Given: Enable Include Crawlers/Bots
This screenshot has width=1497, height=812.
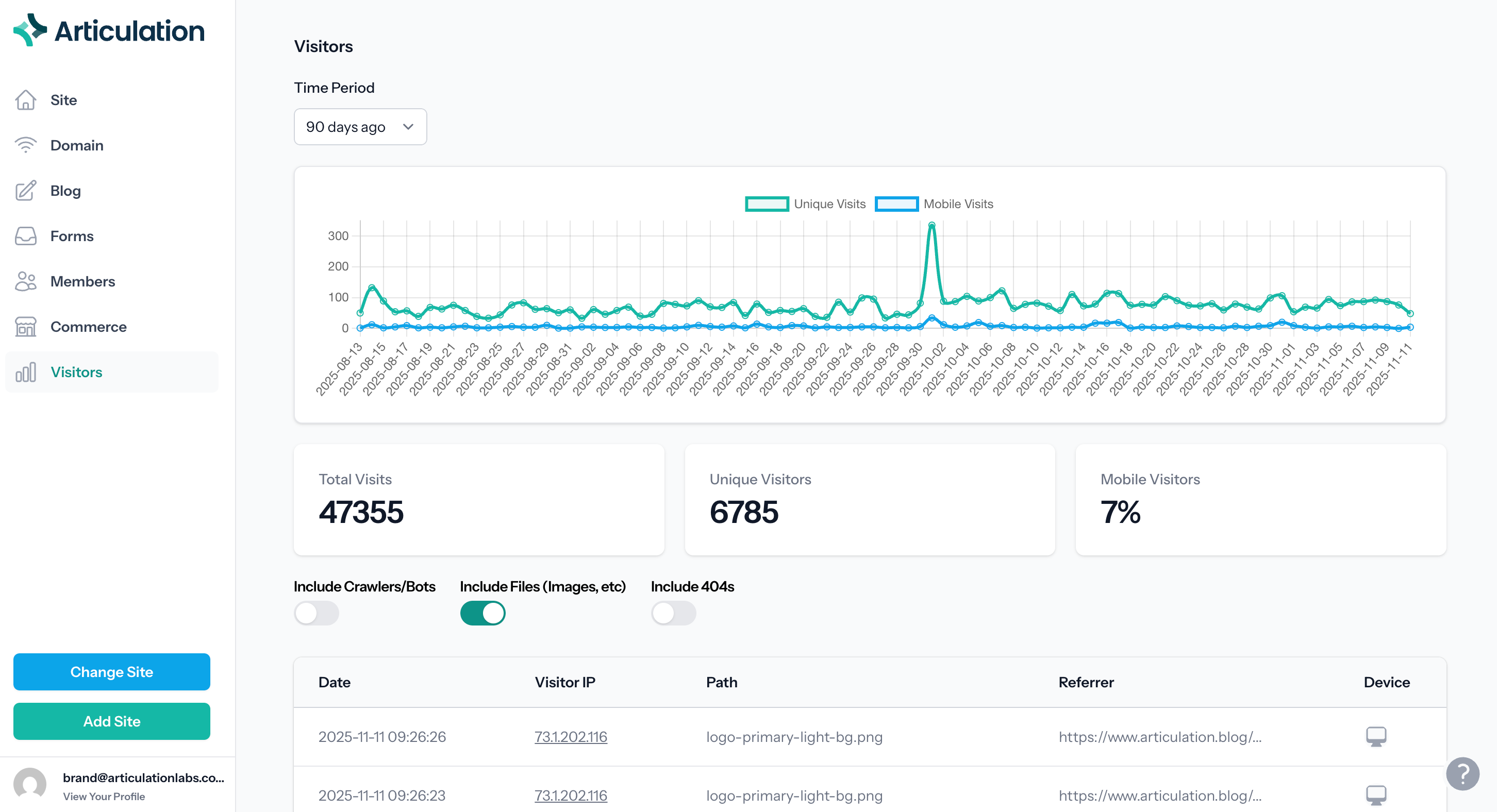Looking at the screenshot, I should point(317,613).
